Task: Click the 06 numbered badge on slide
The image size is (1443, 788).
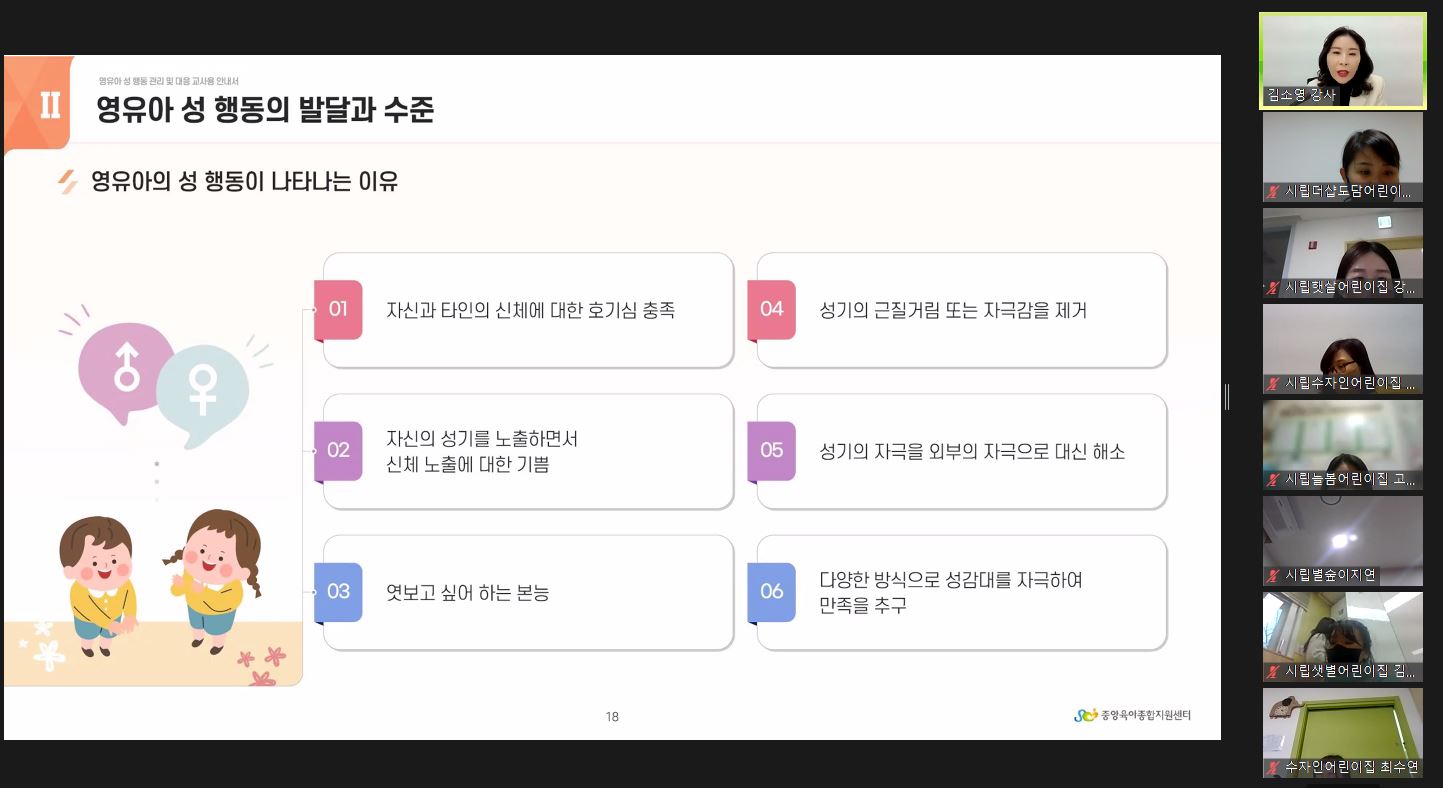Action: click(771, 592)
